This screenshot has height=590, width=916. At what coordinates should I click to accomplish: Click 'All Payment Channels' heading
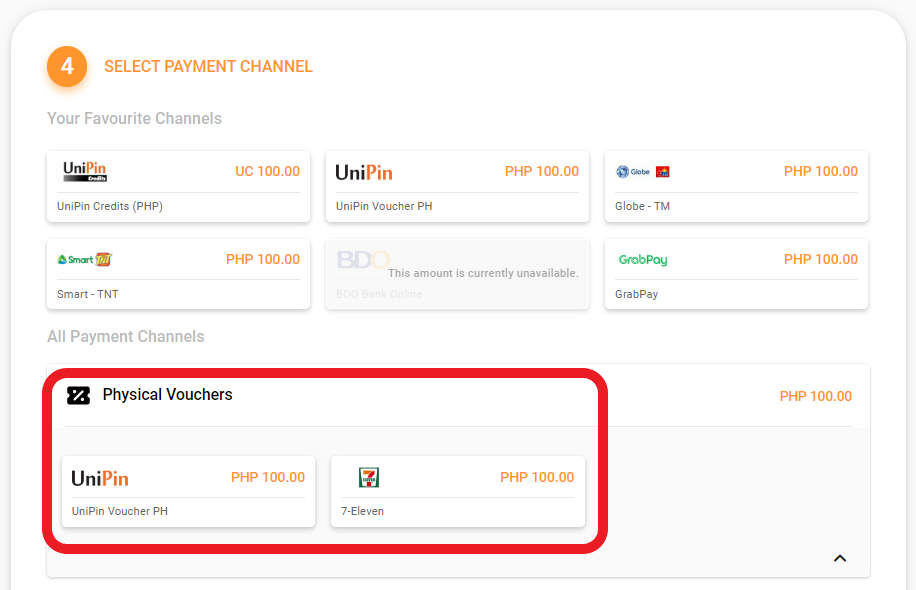(126, 336)
